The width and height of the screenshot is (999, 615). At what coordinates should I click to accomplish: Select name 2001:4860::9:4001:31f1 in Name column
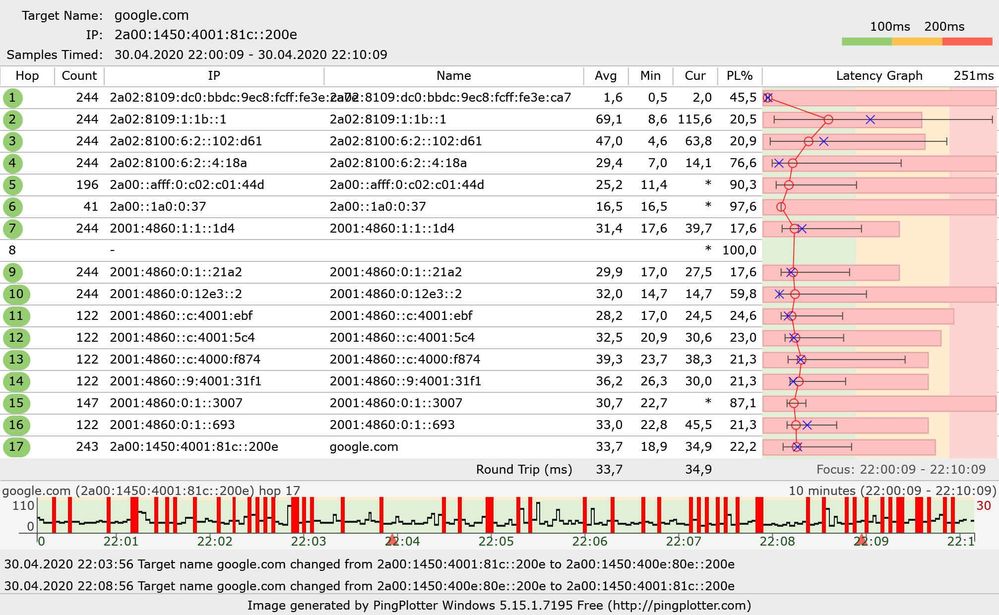click(x=405, y=382)
